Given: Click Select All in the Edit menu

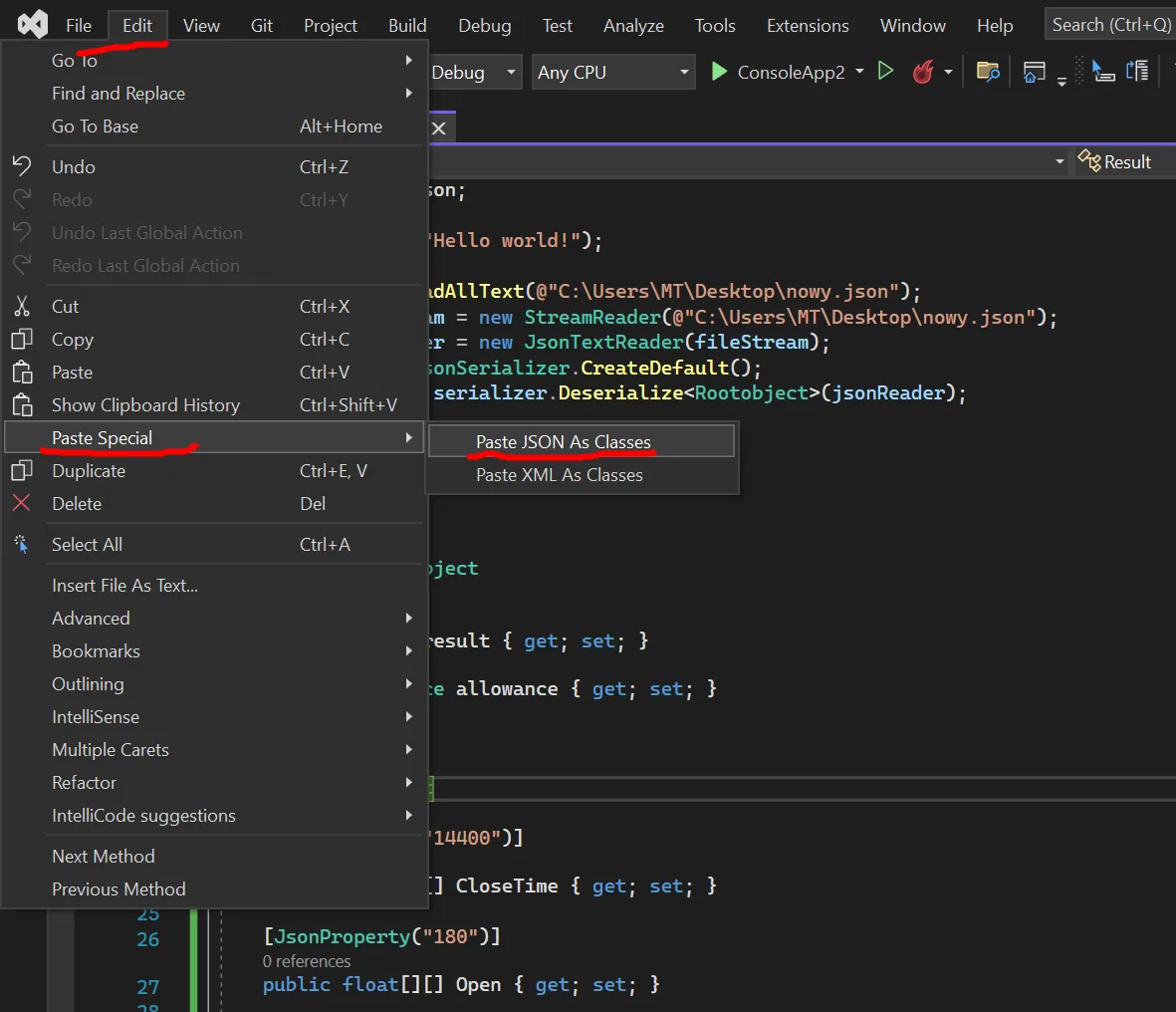Looking at the screenshot, I should (x=88, y=545).
